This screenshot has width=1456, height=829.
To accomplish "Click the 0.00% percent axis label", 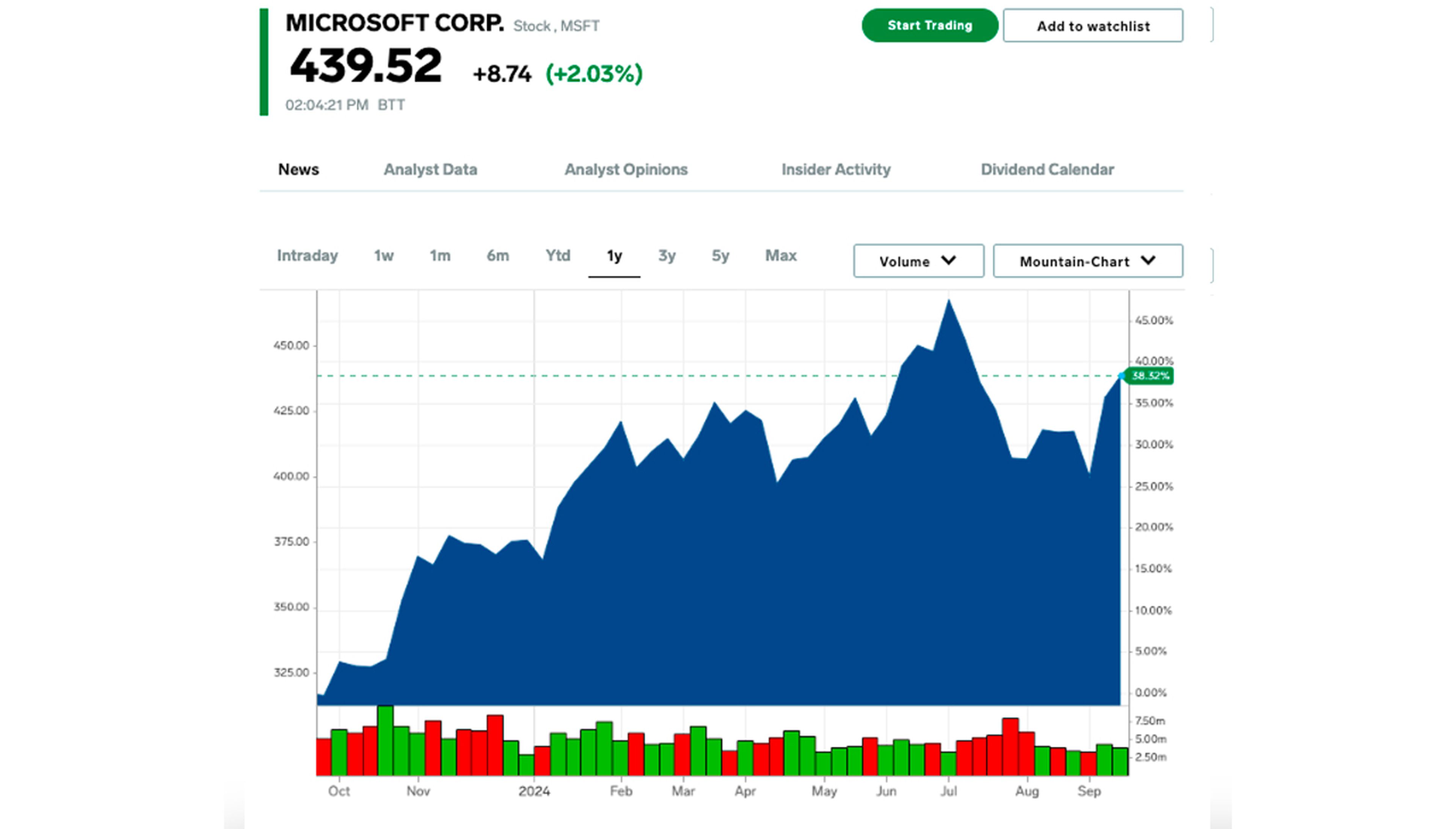I will pyautogui.click(x=1150, y=693).
